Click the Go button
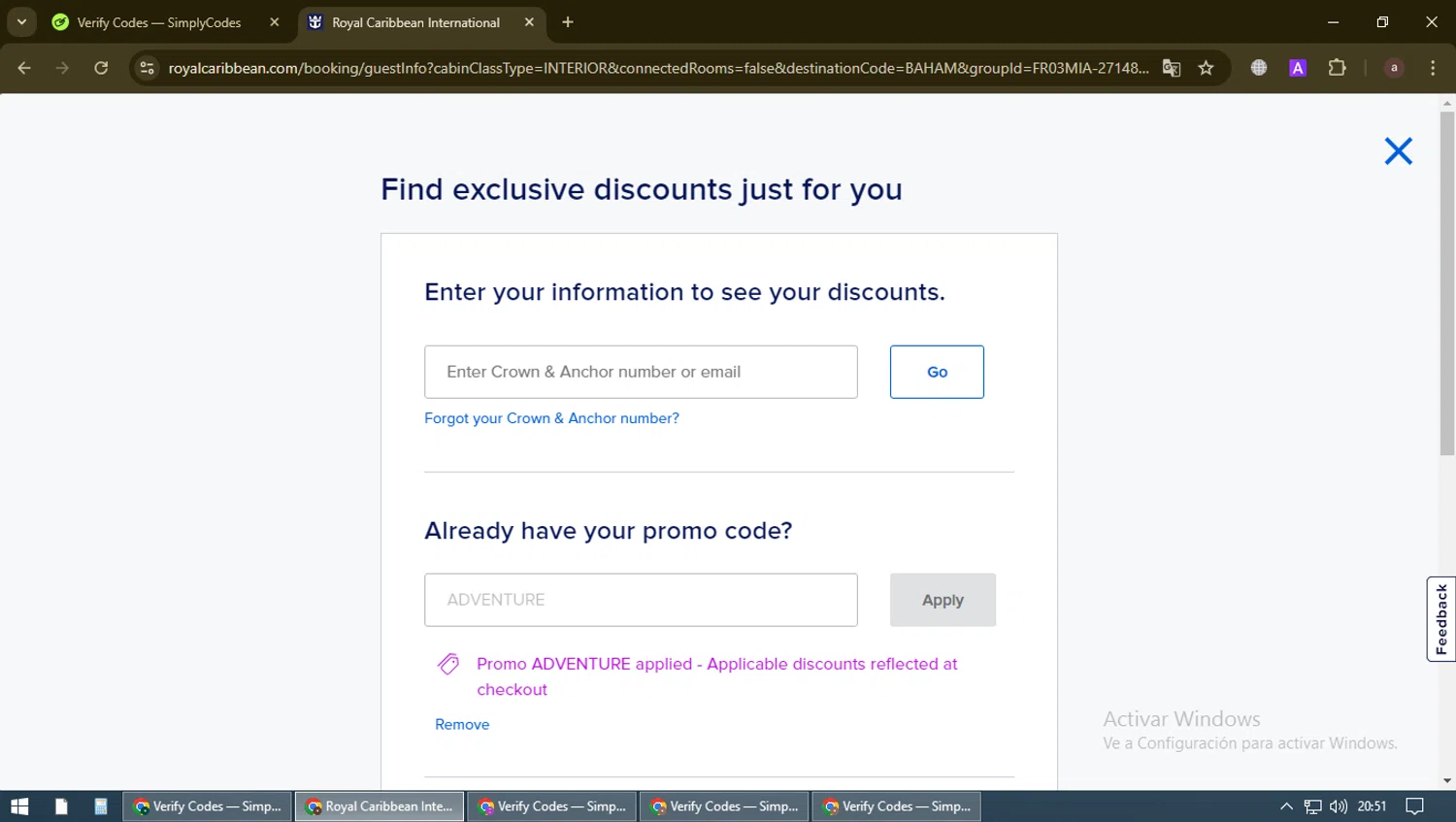 click(x=937, y=372)
